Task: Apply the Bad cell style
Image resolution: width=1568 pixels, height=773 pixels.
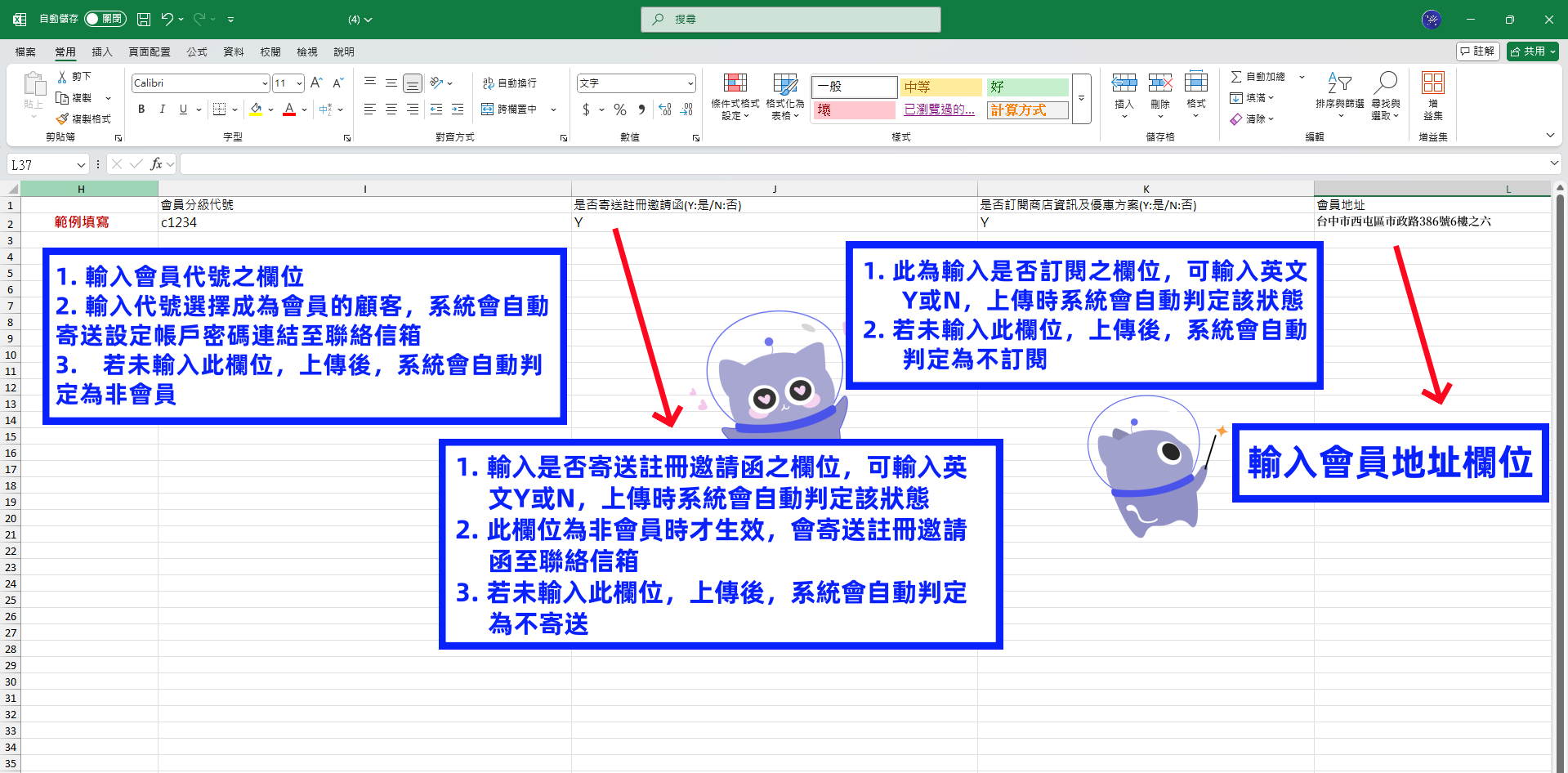Action: point(855,109)
